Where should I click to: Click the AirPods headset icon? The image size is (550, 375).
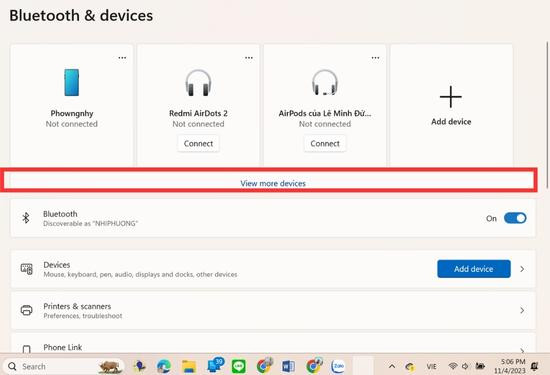pyautogui.click(x=325, y=83)
